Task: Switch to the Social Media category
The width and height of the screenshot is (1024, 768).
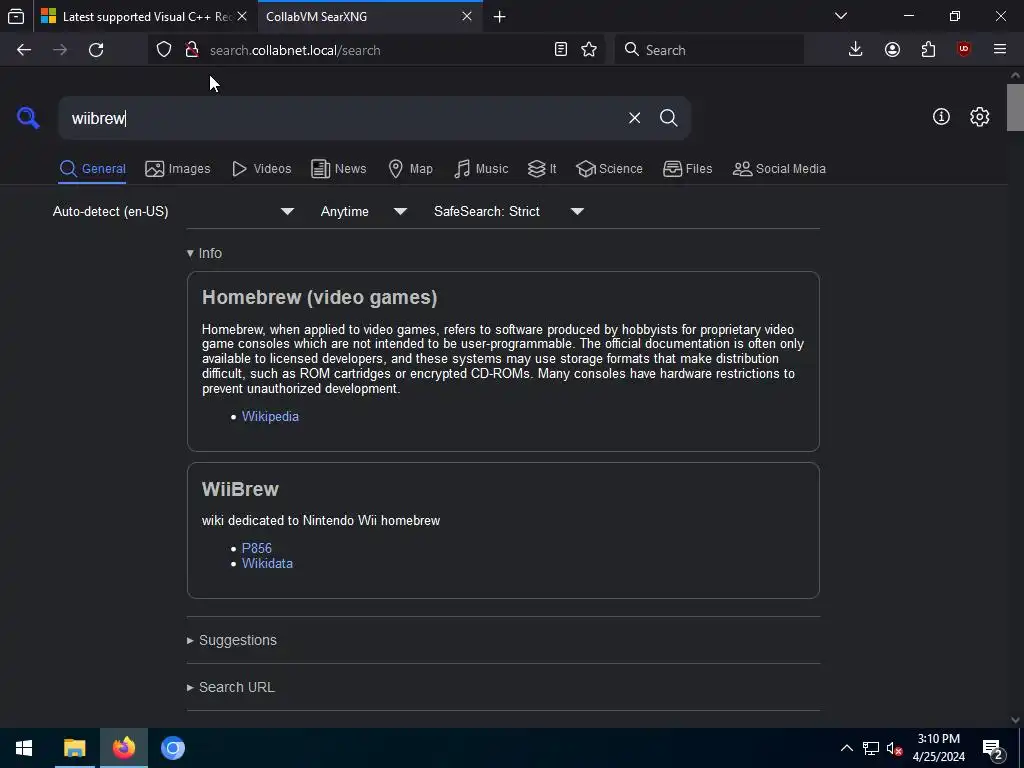Action: [x=779, y=169]
